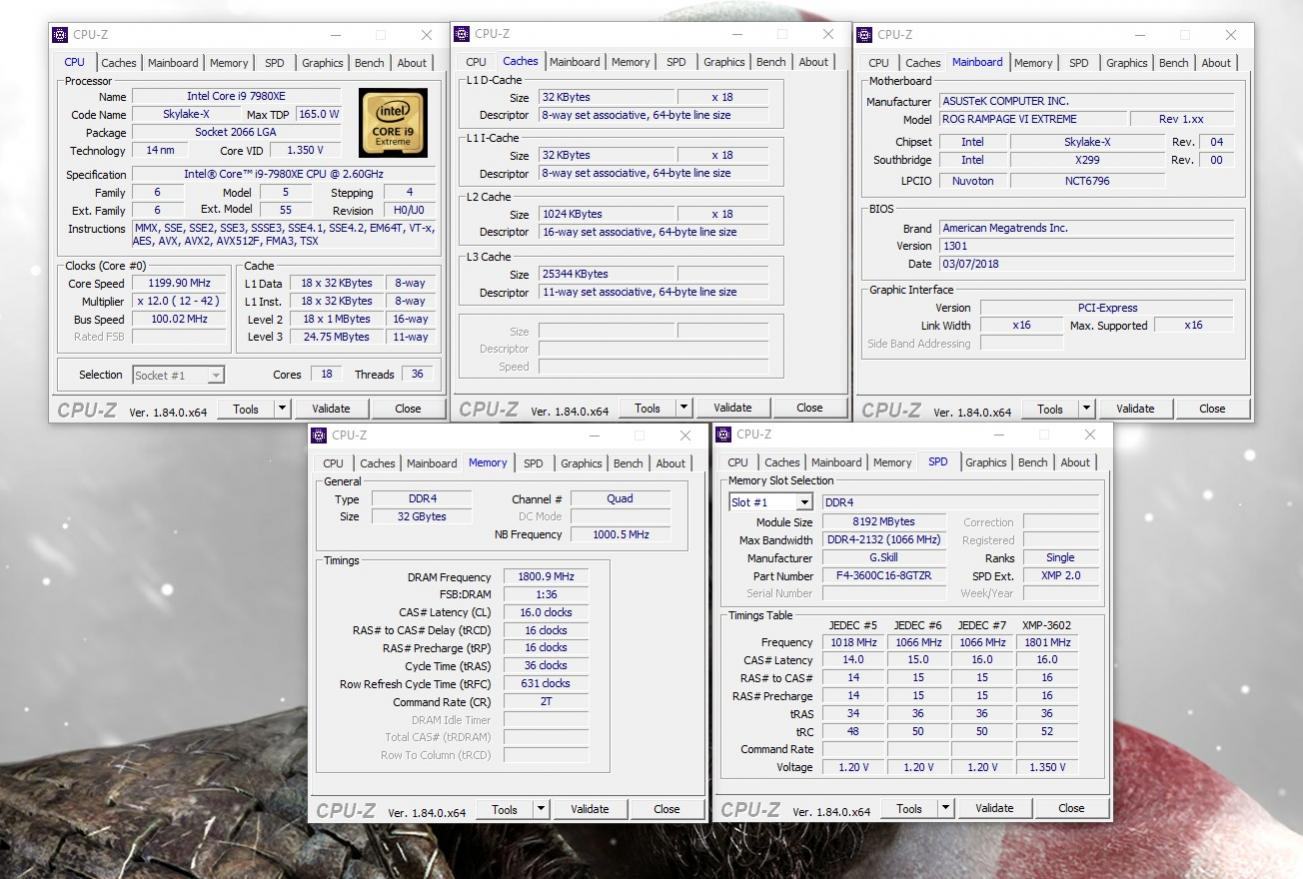Screen dimensions: 1303x879
Task: Click the Part Number F4-3600C16-8GTZR
Action: (x=882, y=576)
